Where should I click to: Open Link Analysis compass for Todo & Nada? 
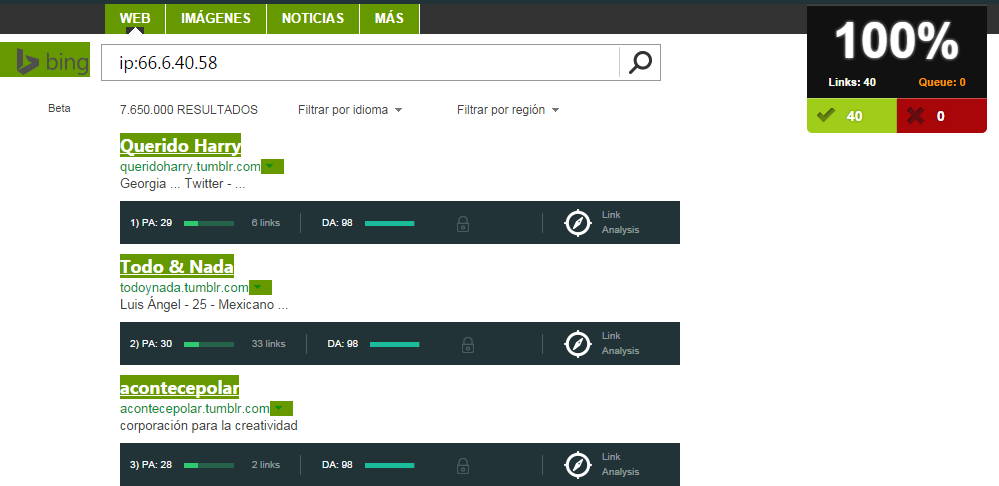[578, 344]
